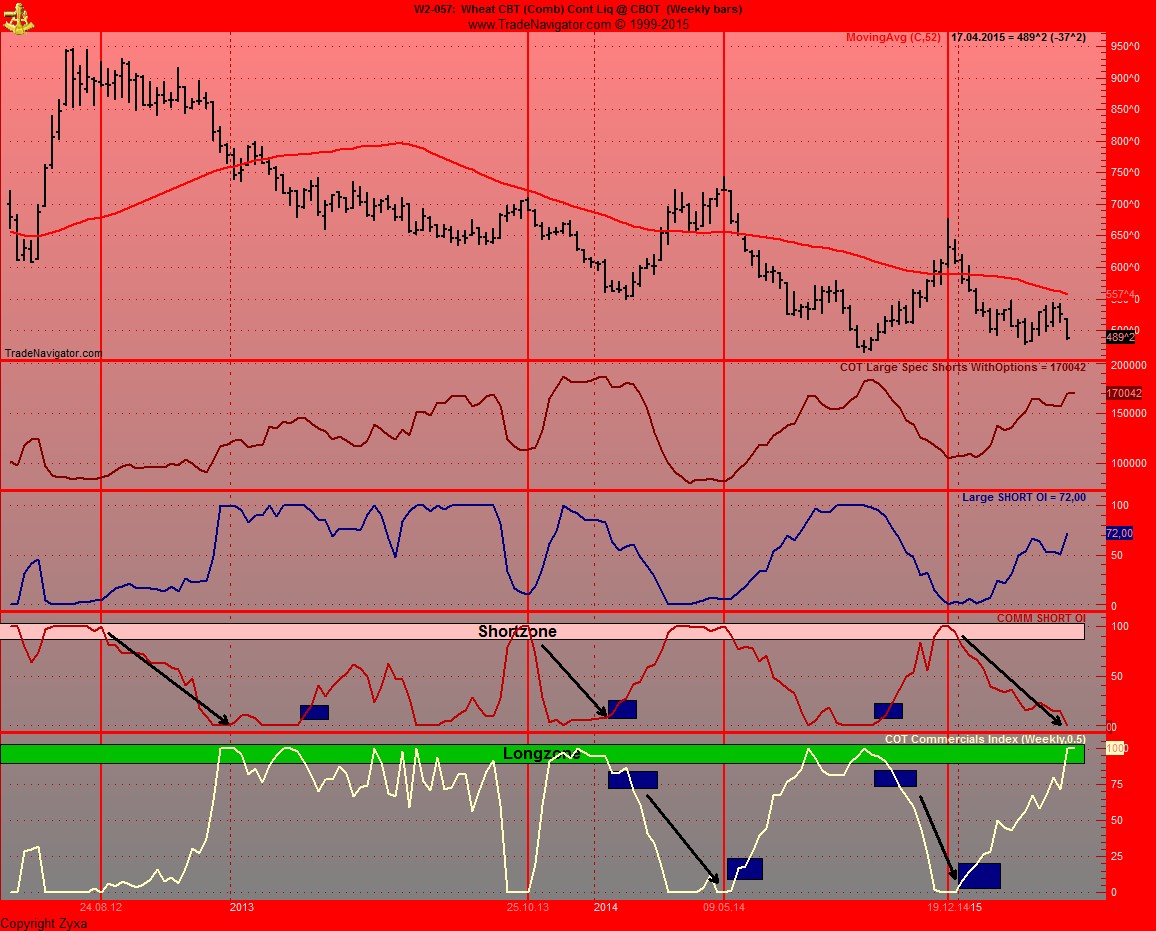Select the MovingAvg (C,52) indicator label
Viewport: 1156px width, 931px height.
(x=893, y=37)
